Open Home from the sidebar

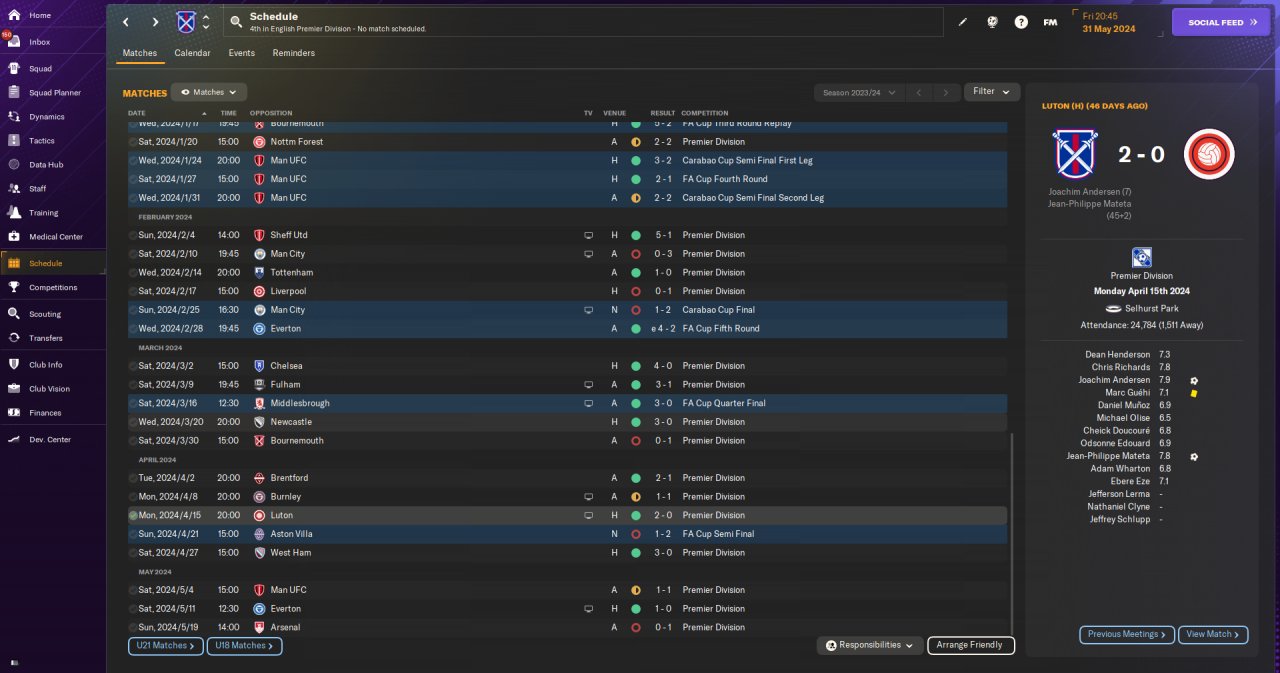(x=40, y=15)
